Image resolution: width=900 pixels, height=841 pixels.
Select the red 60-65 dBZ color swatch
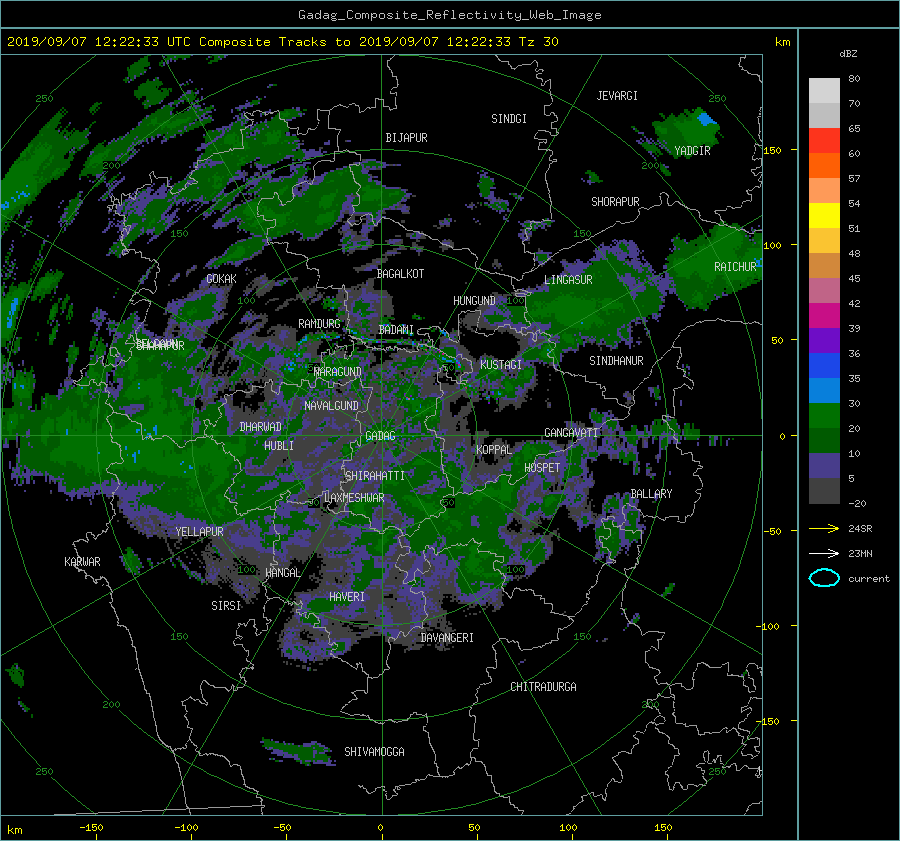824,141
